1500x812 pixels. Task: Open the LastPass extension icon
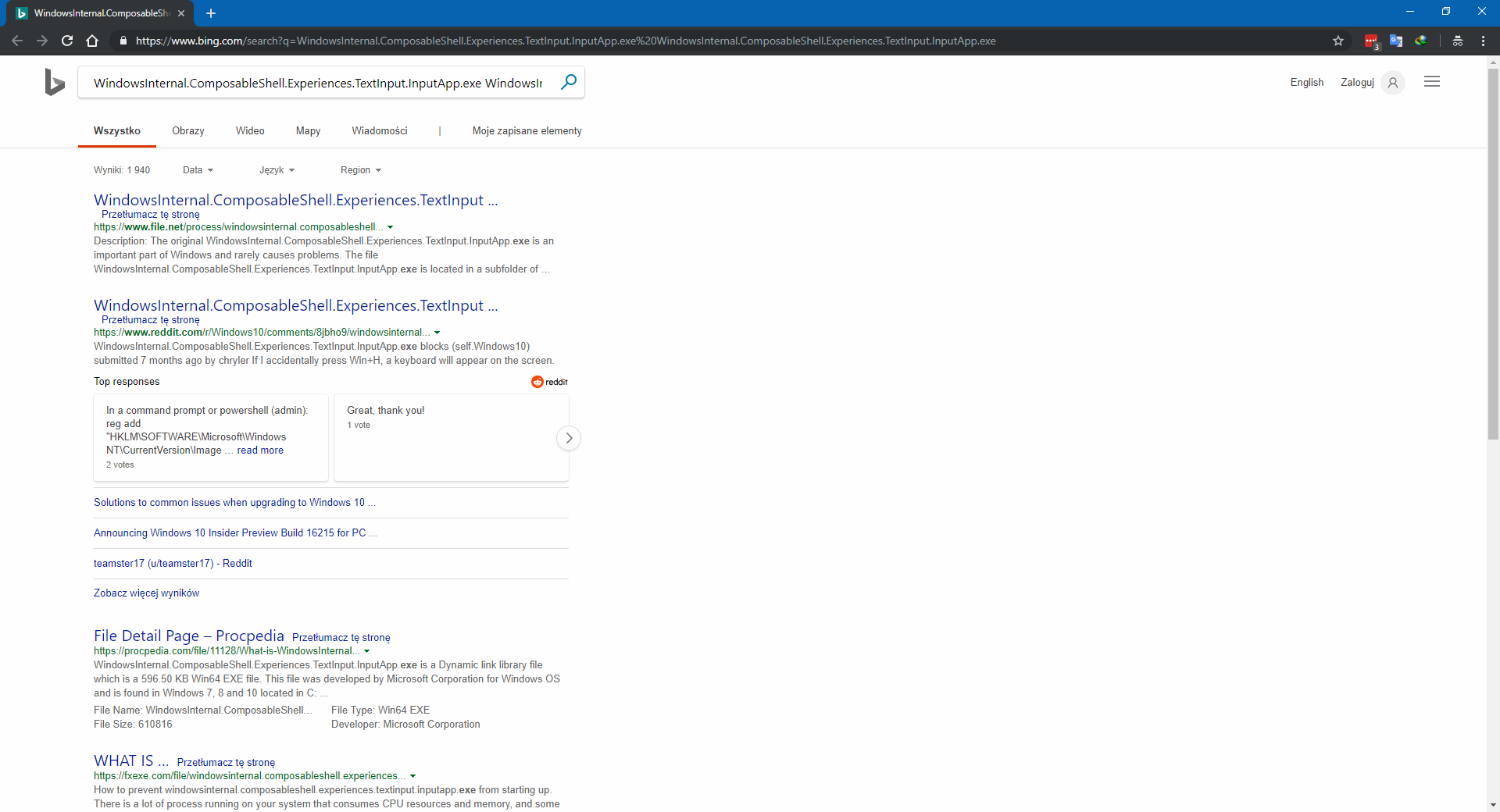pos(1373,41)
